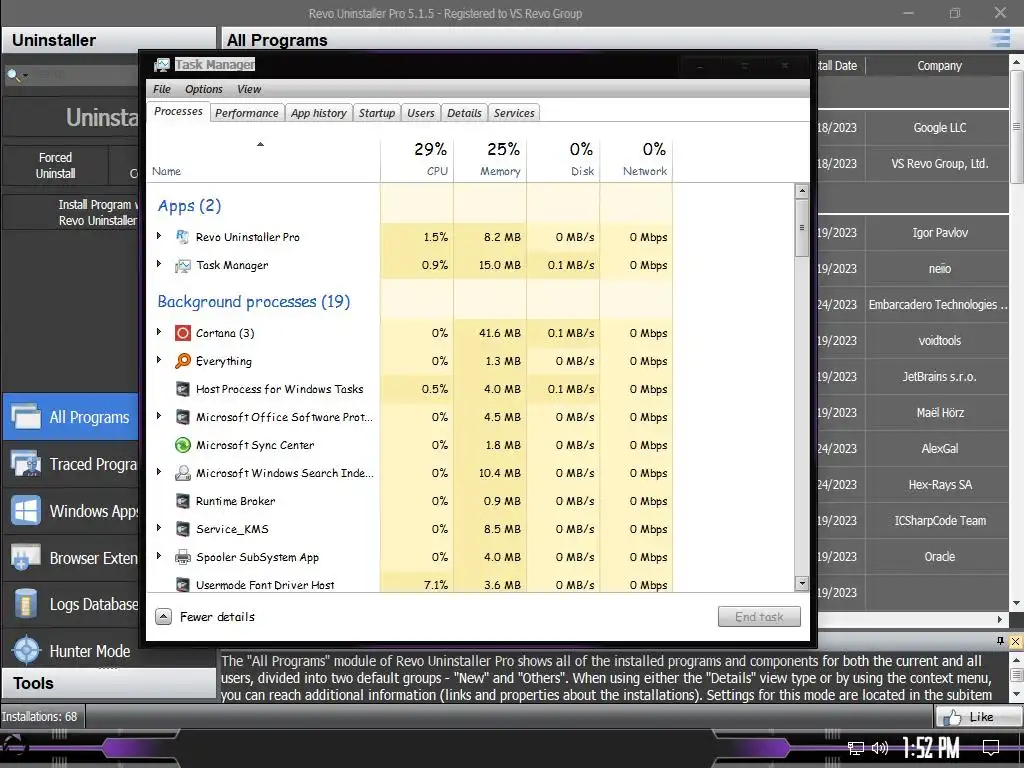Image resolution: width=1024 pixels, height=768 pixels.
Task: Click the Microsoft Office Software Protection icon
Action: 183,417
